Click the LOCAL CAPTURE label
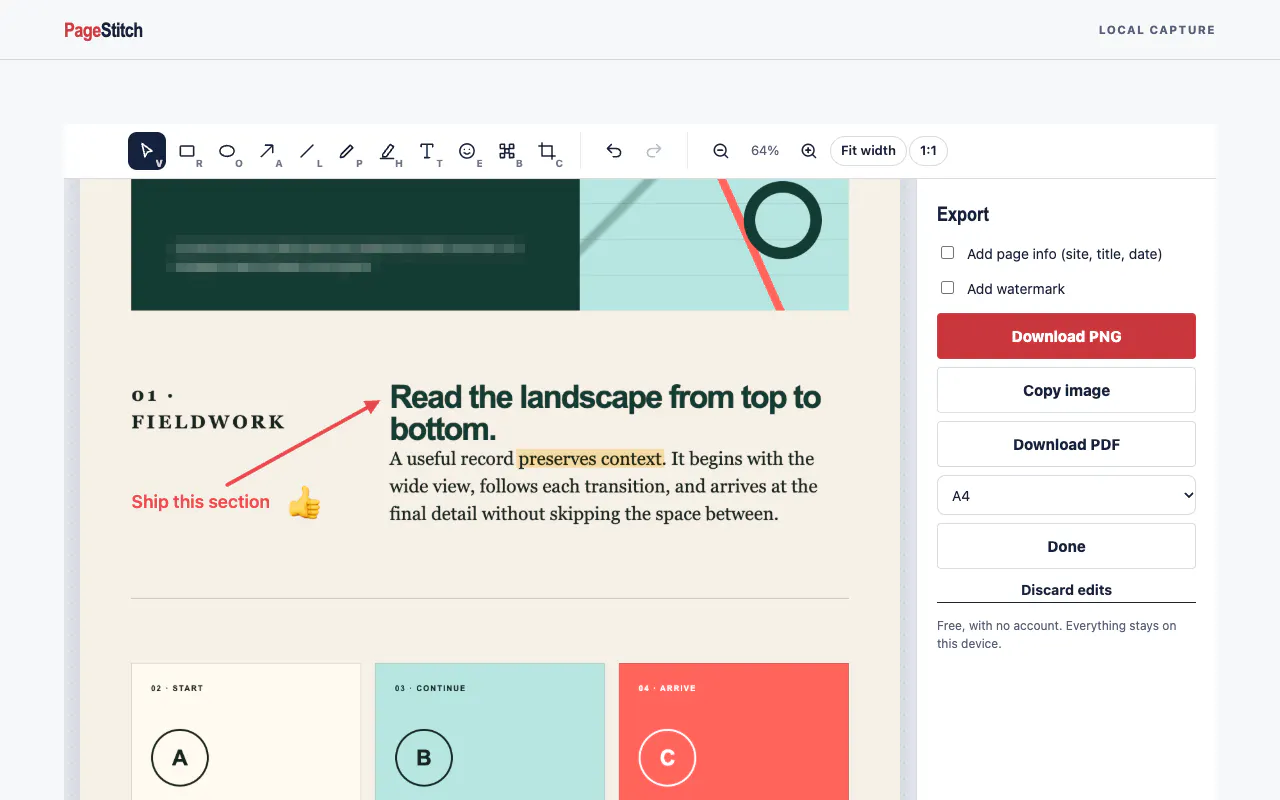The height and width of the screenshot is (800, 1280). (x=1157, y=30)
